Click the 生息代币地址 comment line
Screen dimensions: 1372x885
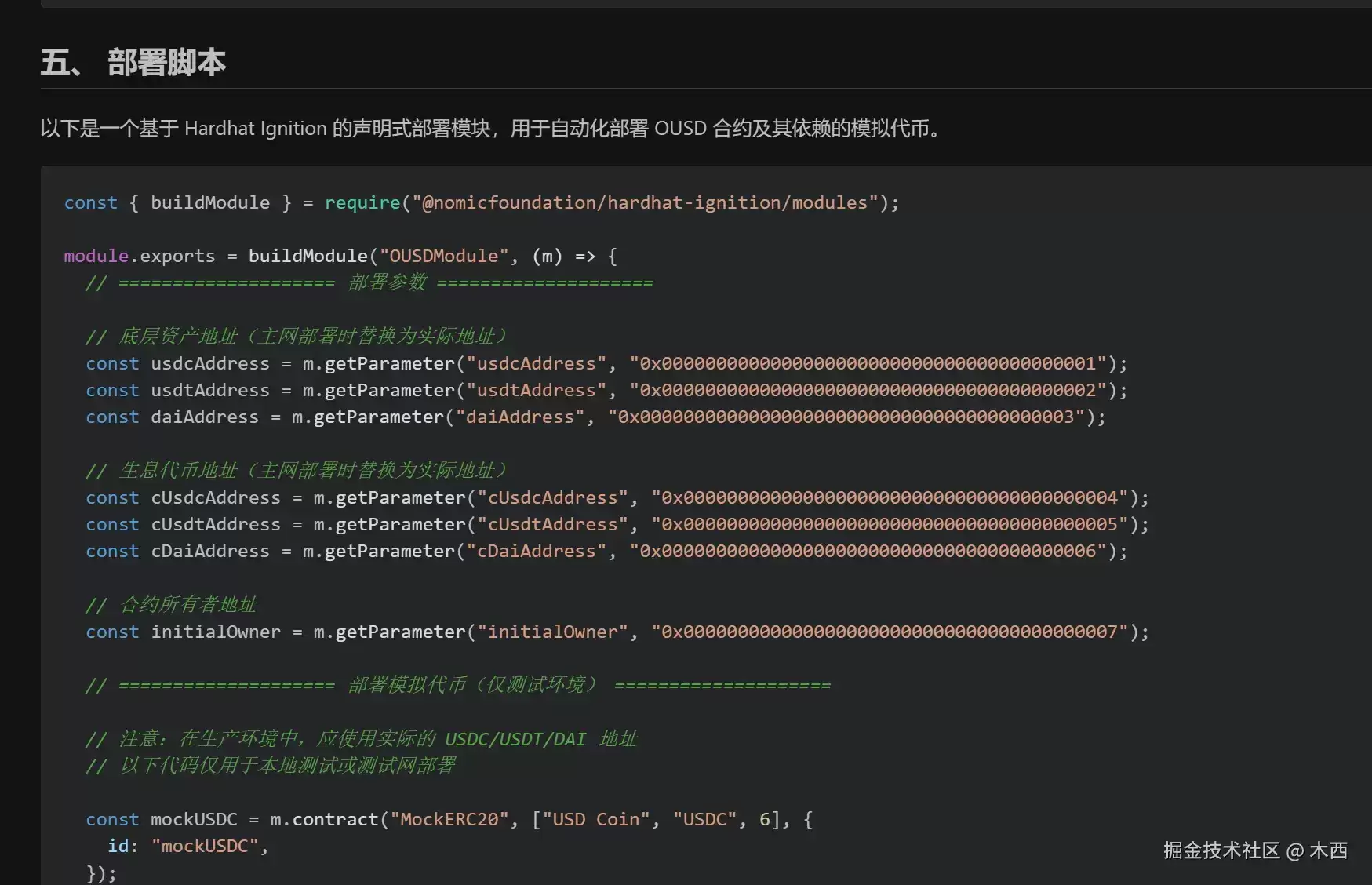pyautogui.click(x=297, y=471)
